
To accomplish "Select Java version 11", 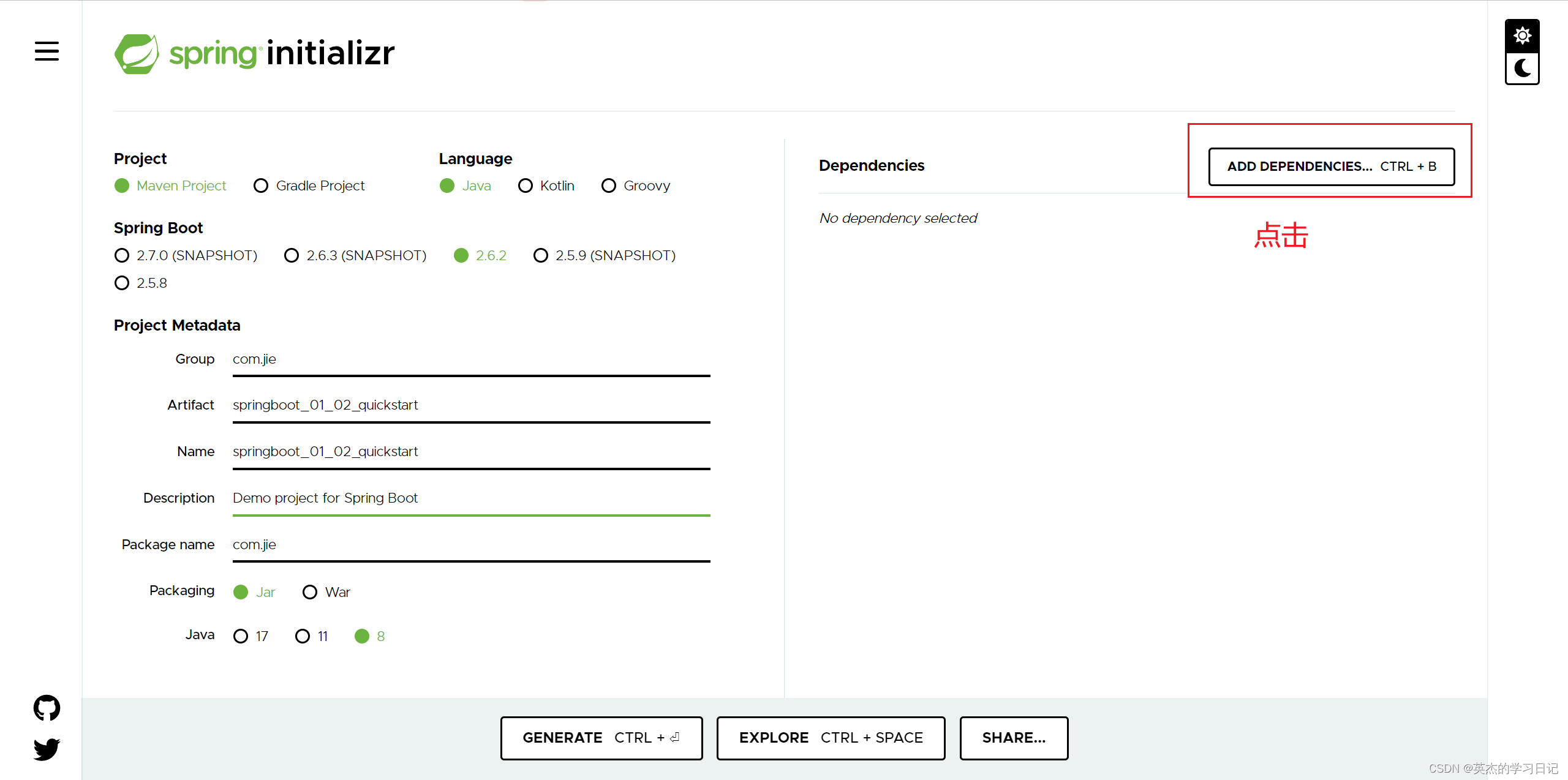I will coord(312,636).
